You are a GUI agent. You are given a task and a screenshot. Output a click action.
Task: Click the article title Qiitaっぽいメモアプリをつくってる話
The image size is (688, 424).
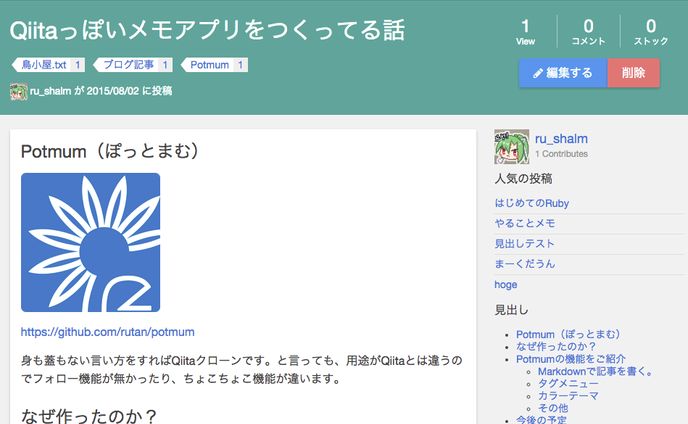[x=207, y=31]
